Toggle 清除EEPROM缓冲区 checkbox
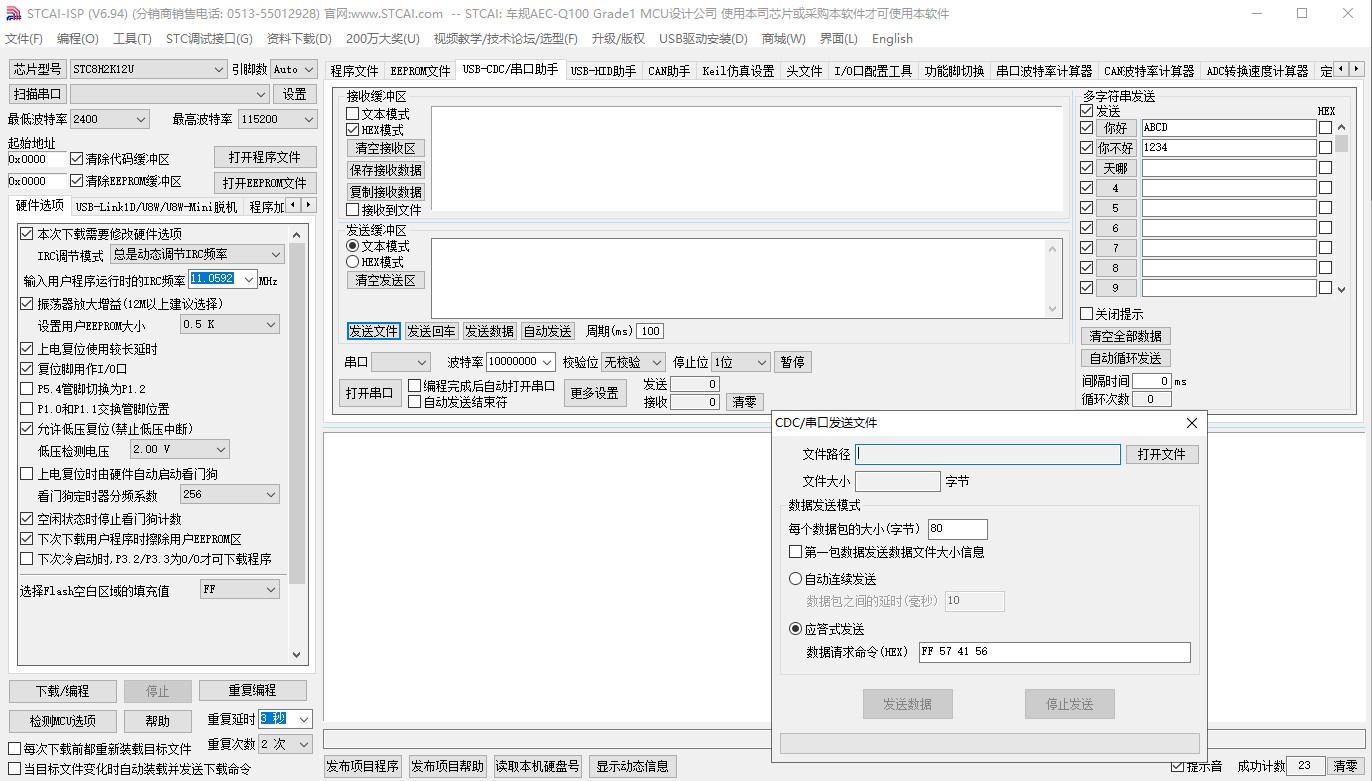1372x781 pixels. tap(76, 181)
